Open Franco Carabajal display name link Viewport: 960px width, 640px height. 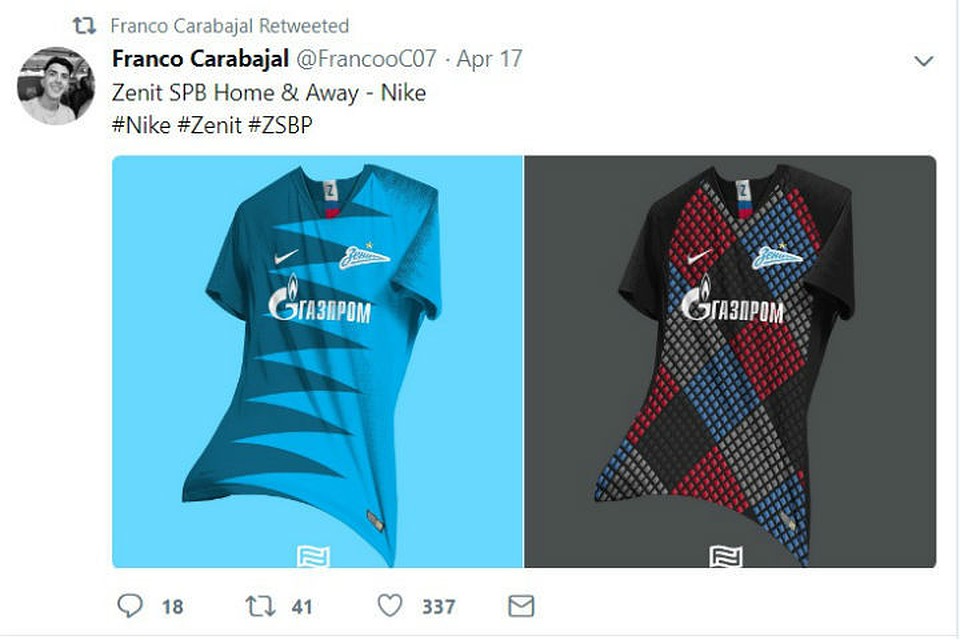200,59
